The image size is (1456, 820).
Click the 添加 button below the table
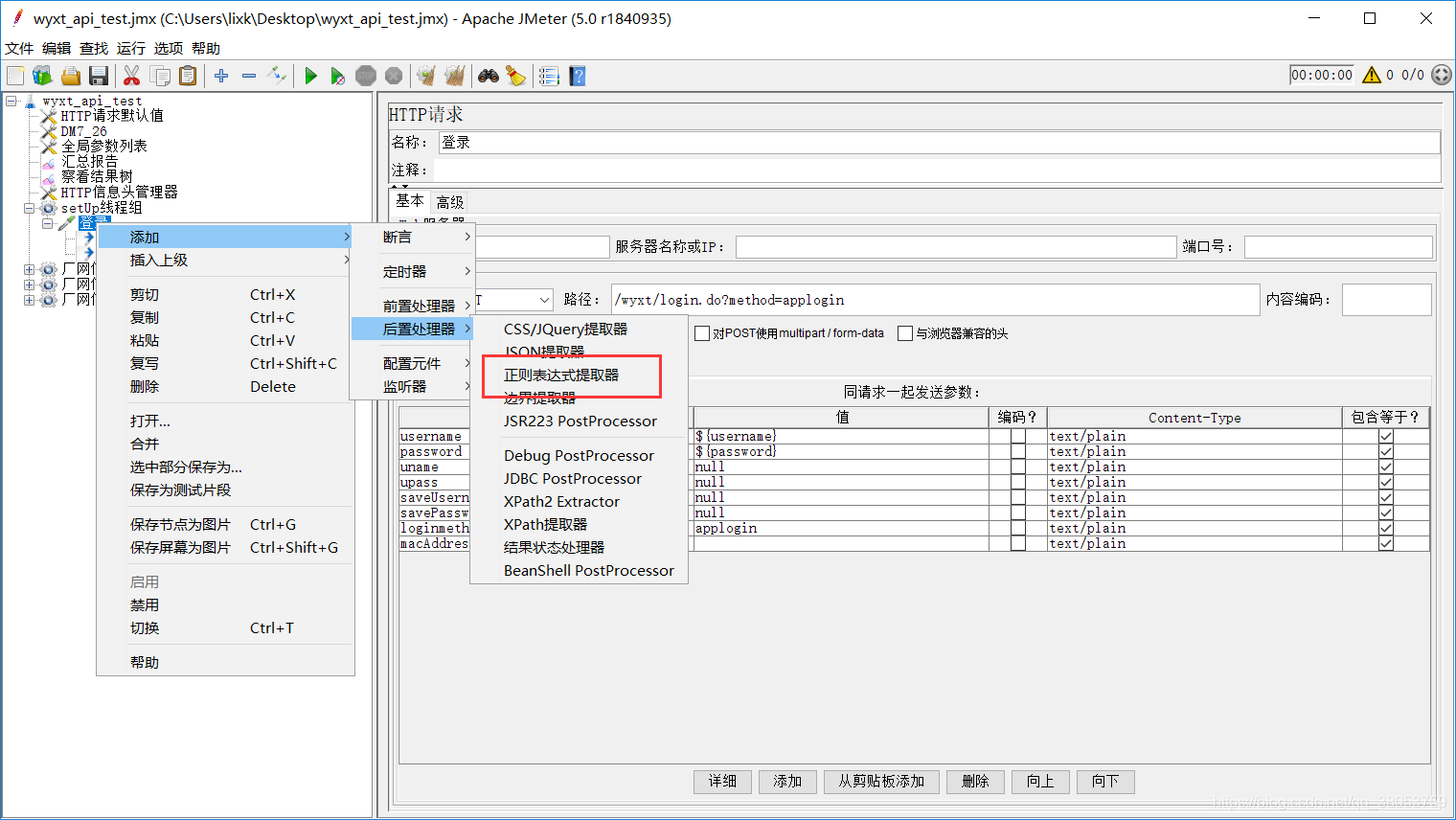click(x=787, y=782)
